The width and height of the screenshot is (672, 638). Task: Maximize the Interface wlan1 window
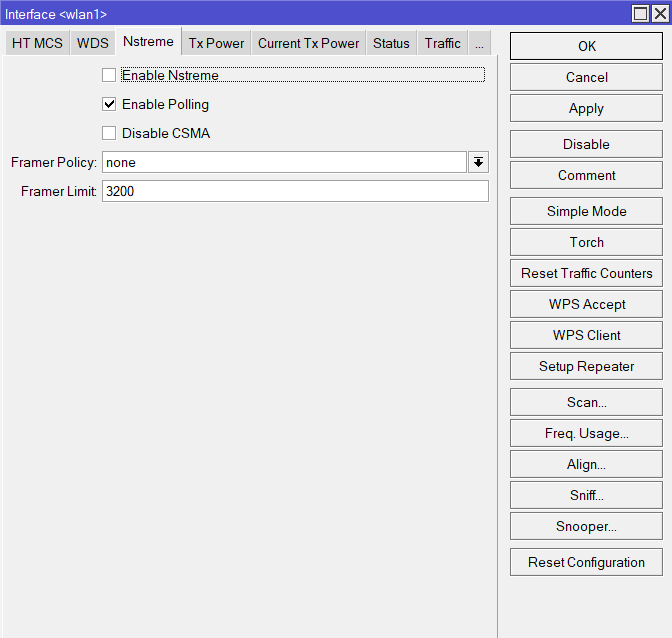click(640, 14)
